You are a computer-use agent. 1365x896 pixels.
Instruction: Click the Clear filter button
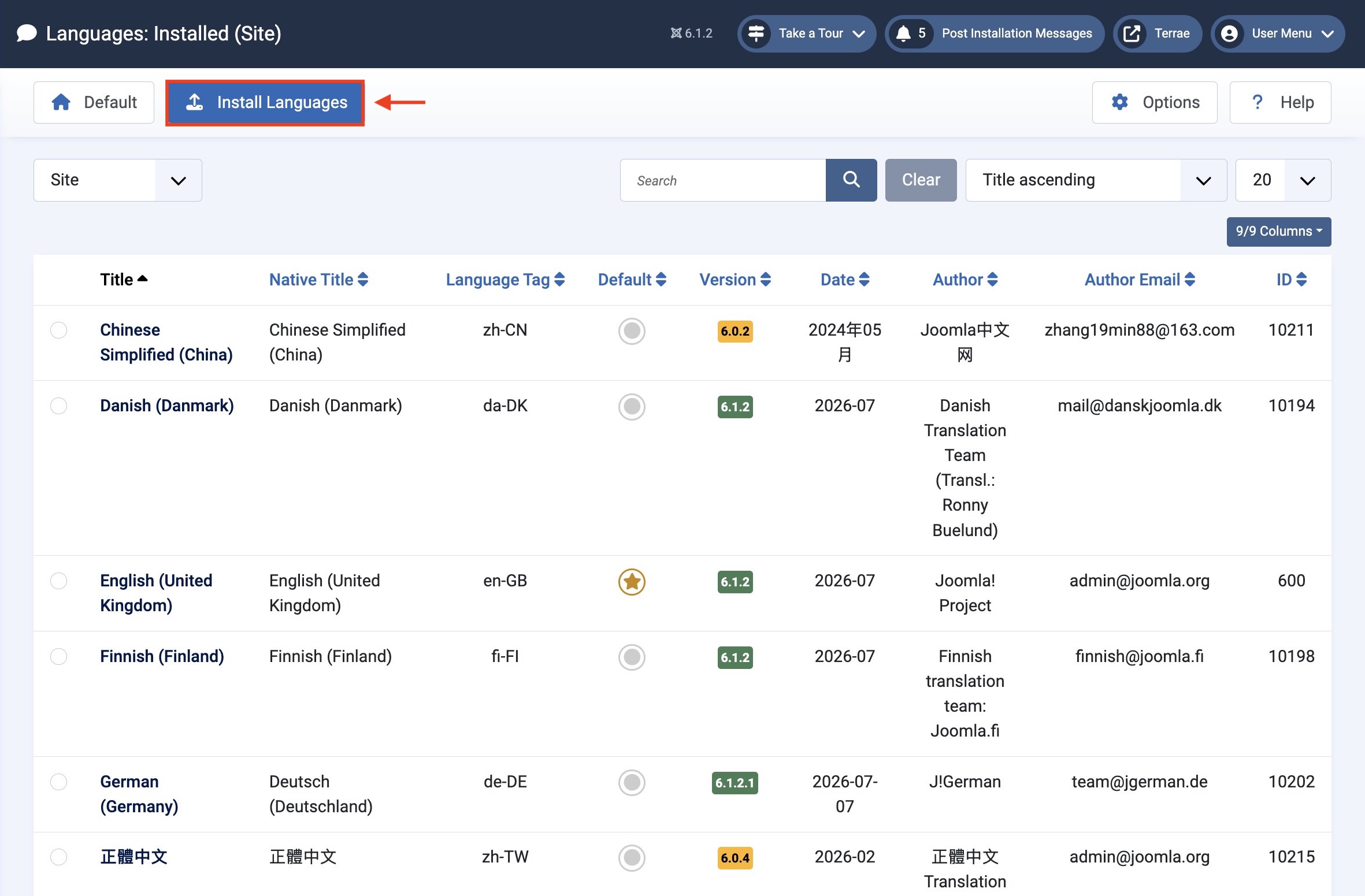[x=921, y=180]
